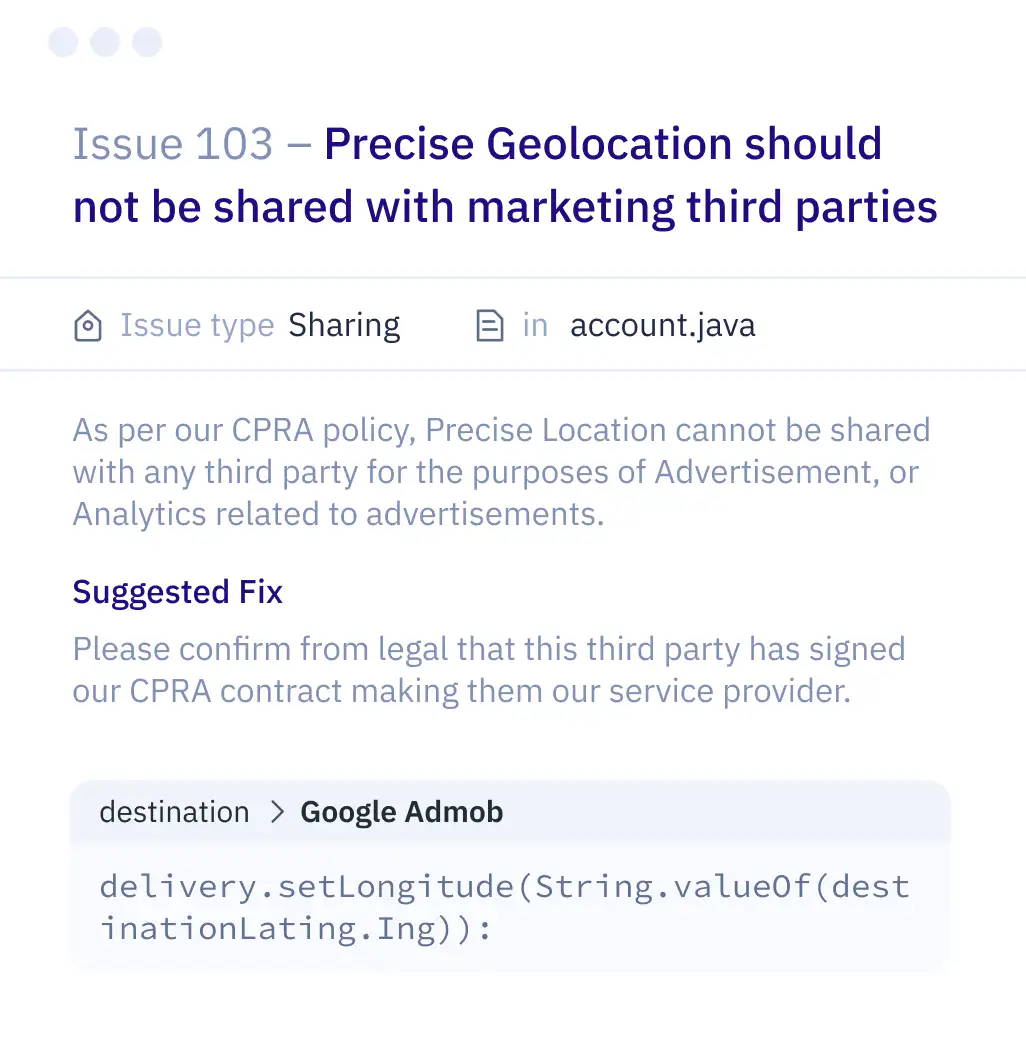Screen dimensions: 1026x1056
Task: Open the account.java file link
Action: tap(662, 325)
